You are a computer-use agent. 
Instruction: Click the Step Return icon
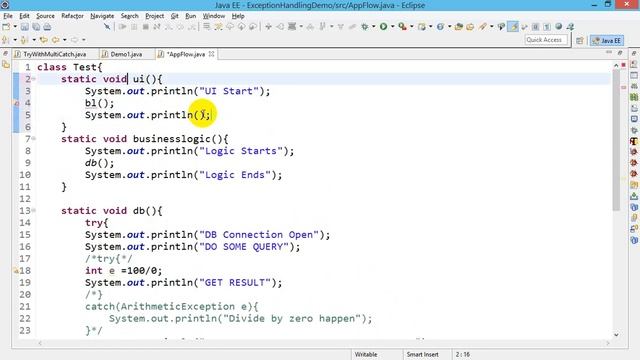pyautogui.click(x=191, y=27)
